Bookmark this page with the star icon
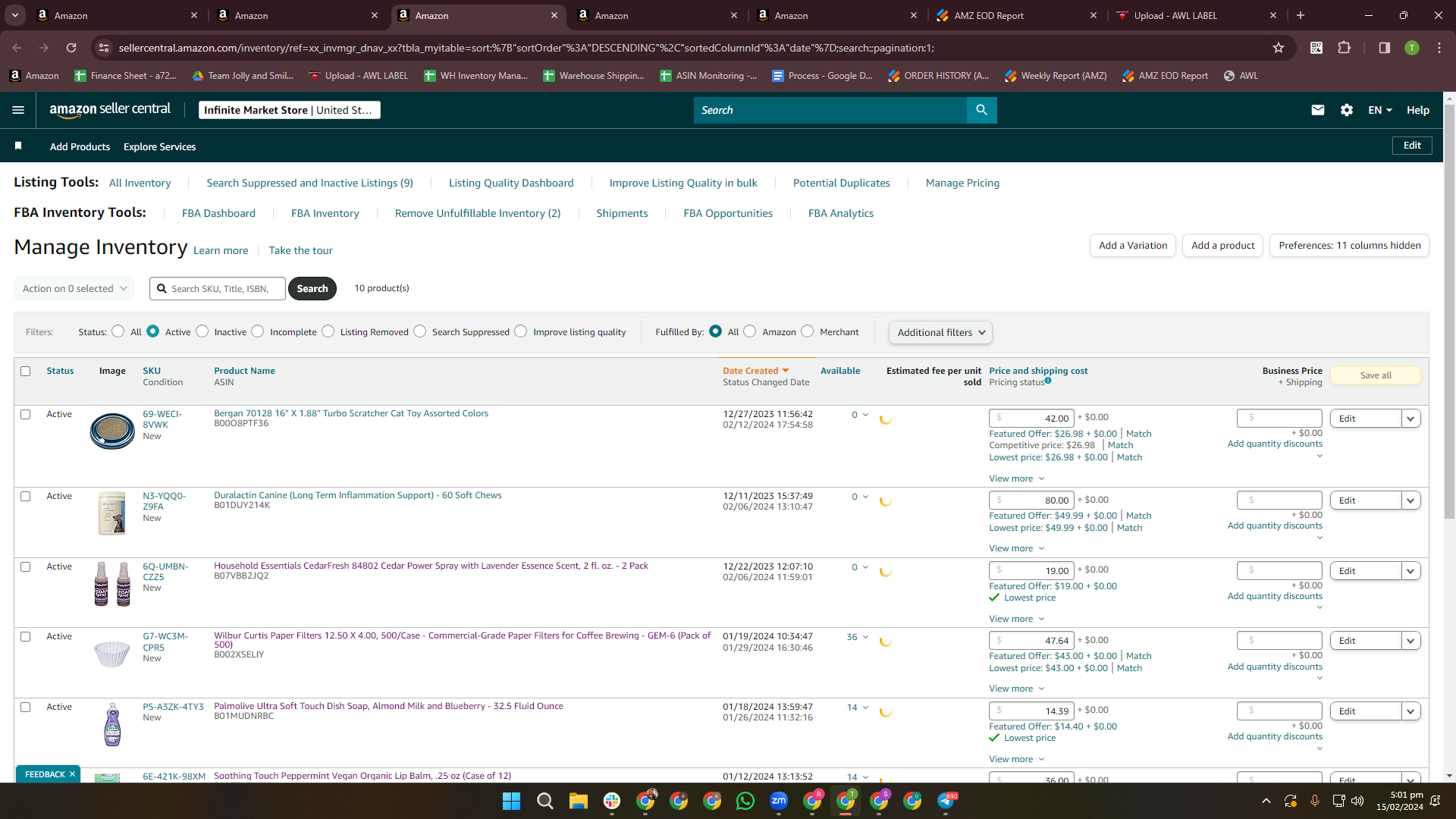The height and width of the screenshot is (819, 1456). pos(1279,48)
